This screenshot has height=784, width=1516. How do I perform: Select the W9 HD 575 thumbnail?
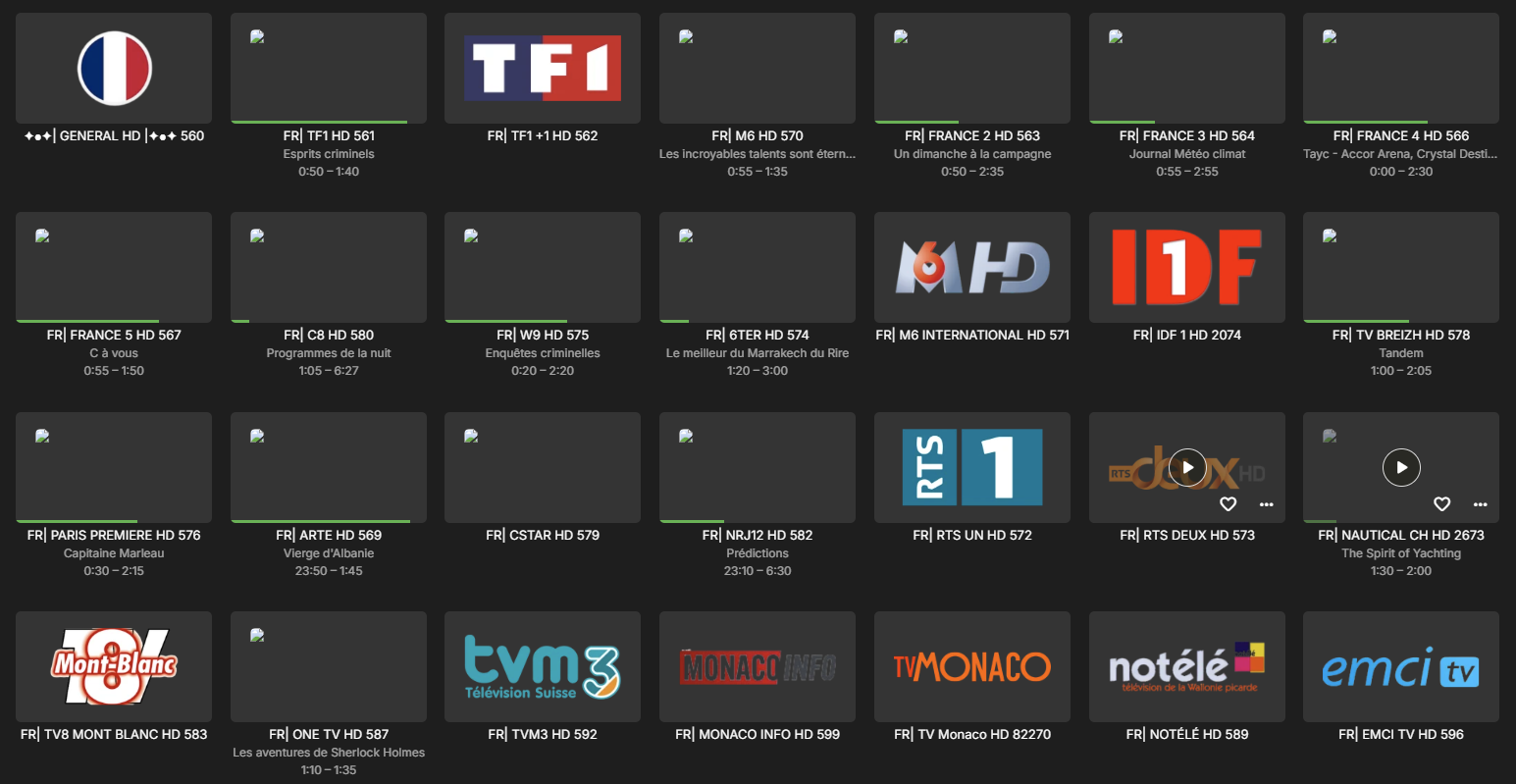coord(543,267)
